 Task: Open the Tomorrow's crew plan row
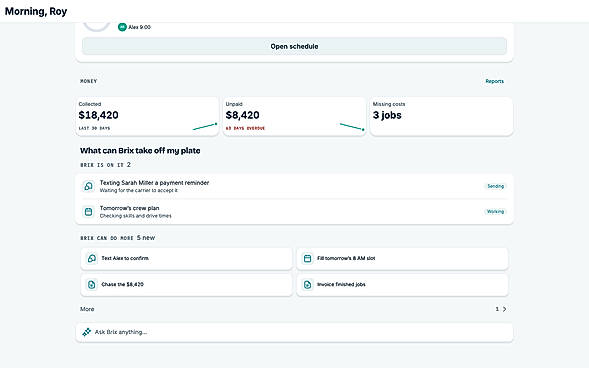(294, 212)
